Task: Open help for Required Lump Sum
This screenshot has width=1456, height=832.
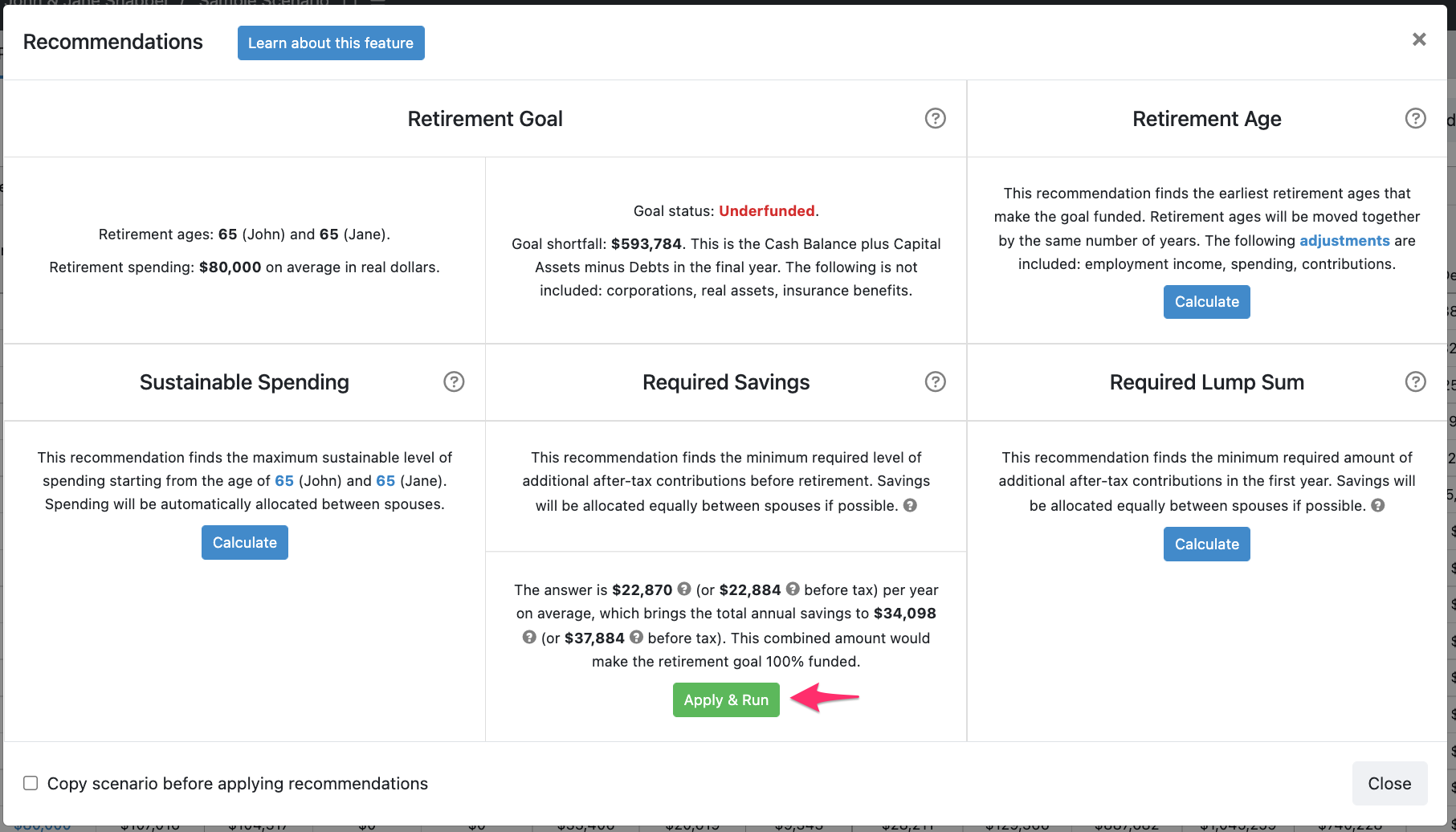Action: [1415, 381]
